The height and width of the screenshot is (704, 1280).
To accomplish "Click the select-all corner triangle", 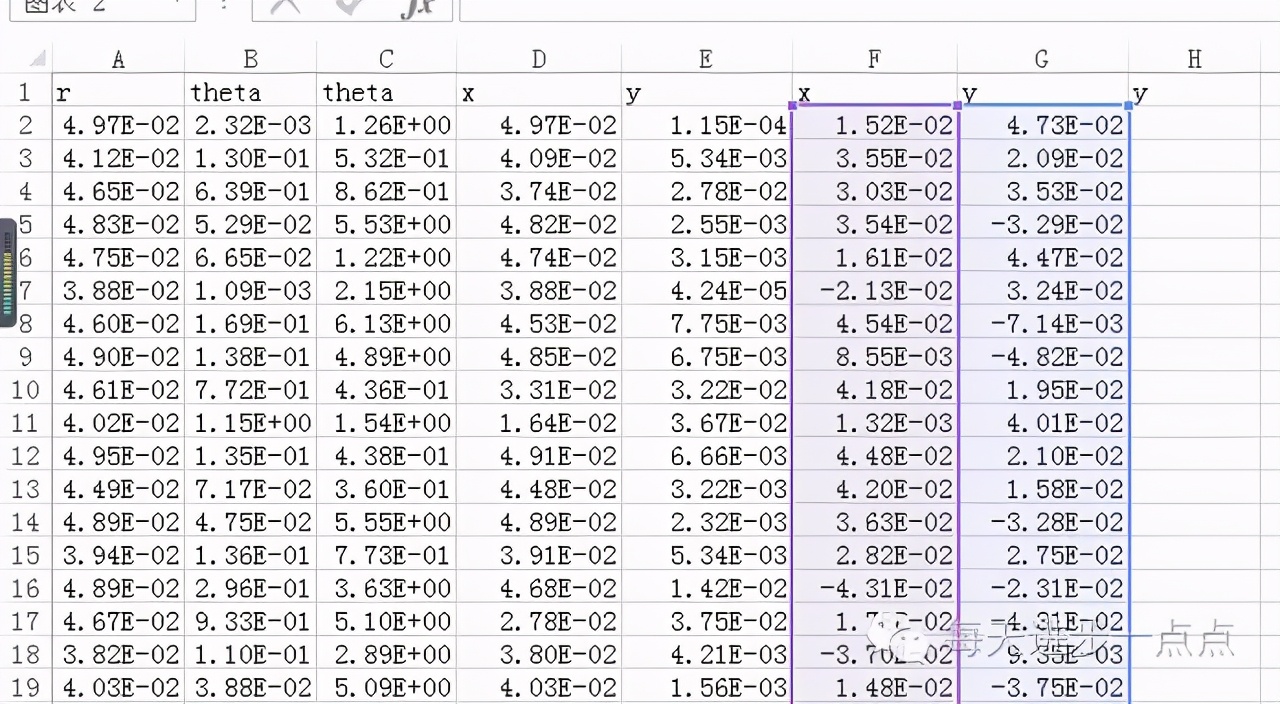I will (37, 59).
